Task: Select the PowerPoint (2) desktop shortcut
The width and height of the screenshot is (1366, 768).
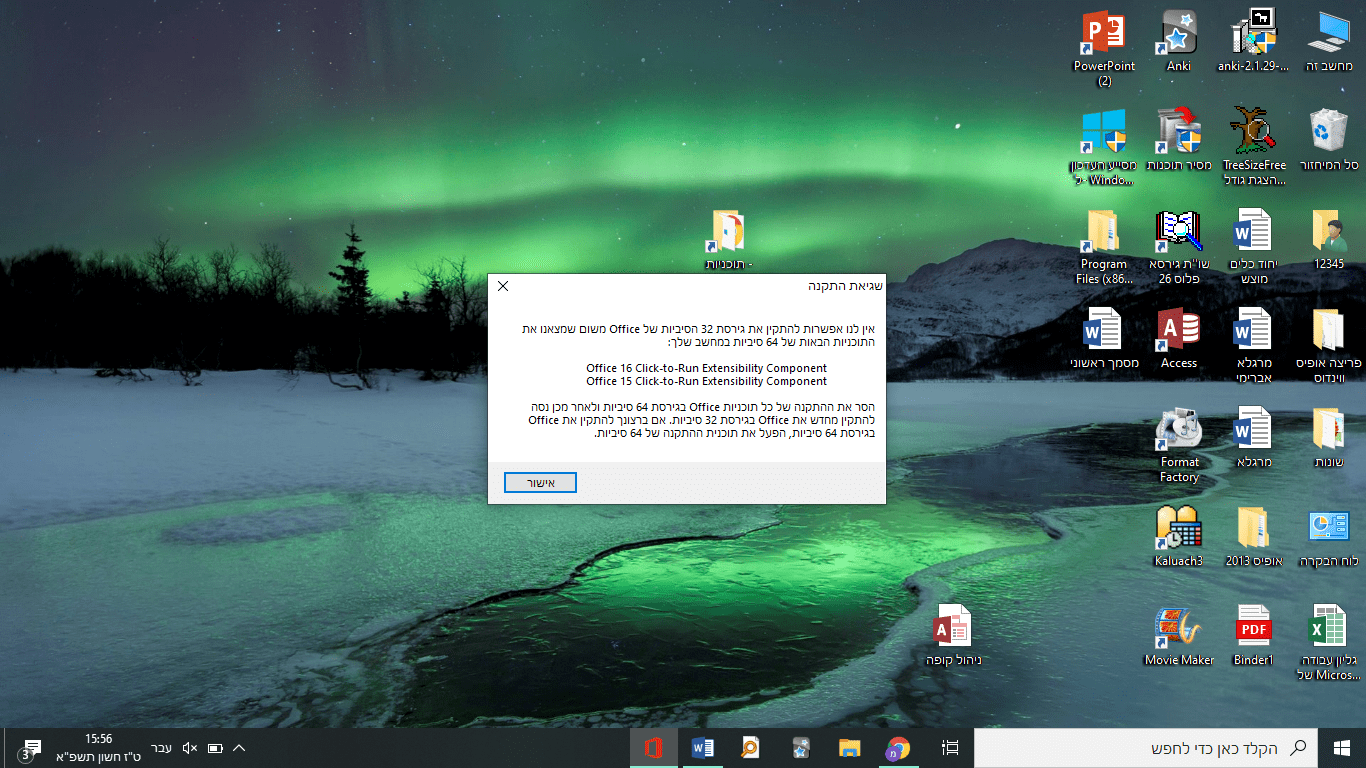Action: [1104, 48]
